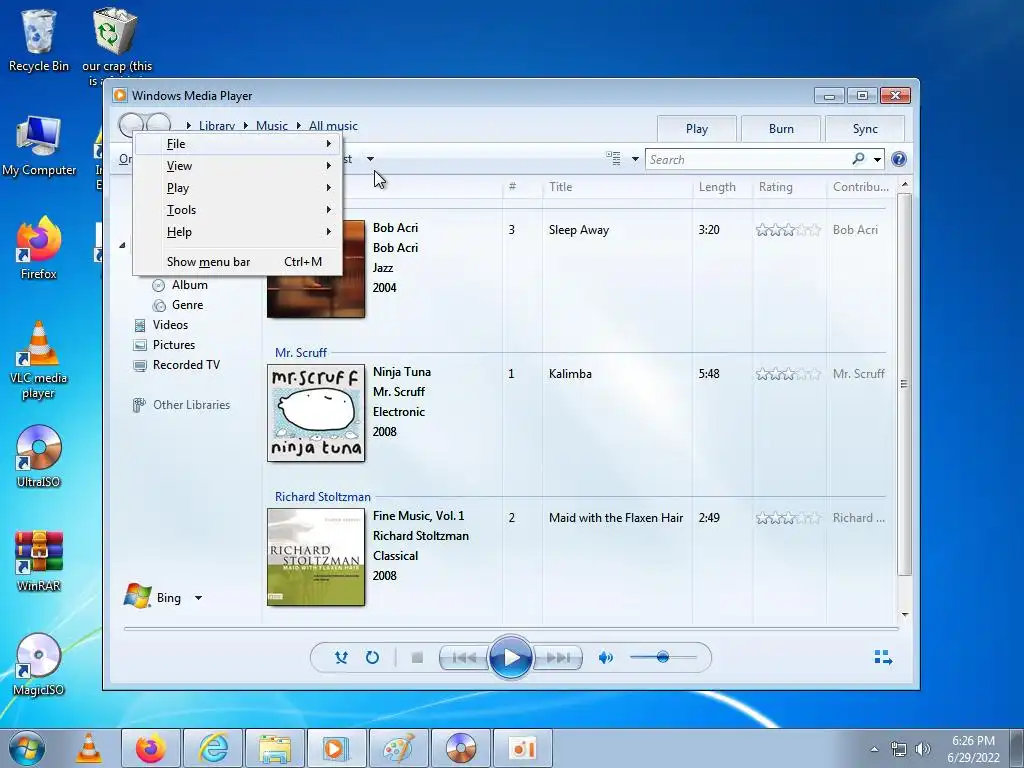Select Album in the navigation tree
The height and width of the screenshot is (768, 1024).
pyautogui.click(x=189, y=285)
